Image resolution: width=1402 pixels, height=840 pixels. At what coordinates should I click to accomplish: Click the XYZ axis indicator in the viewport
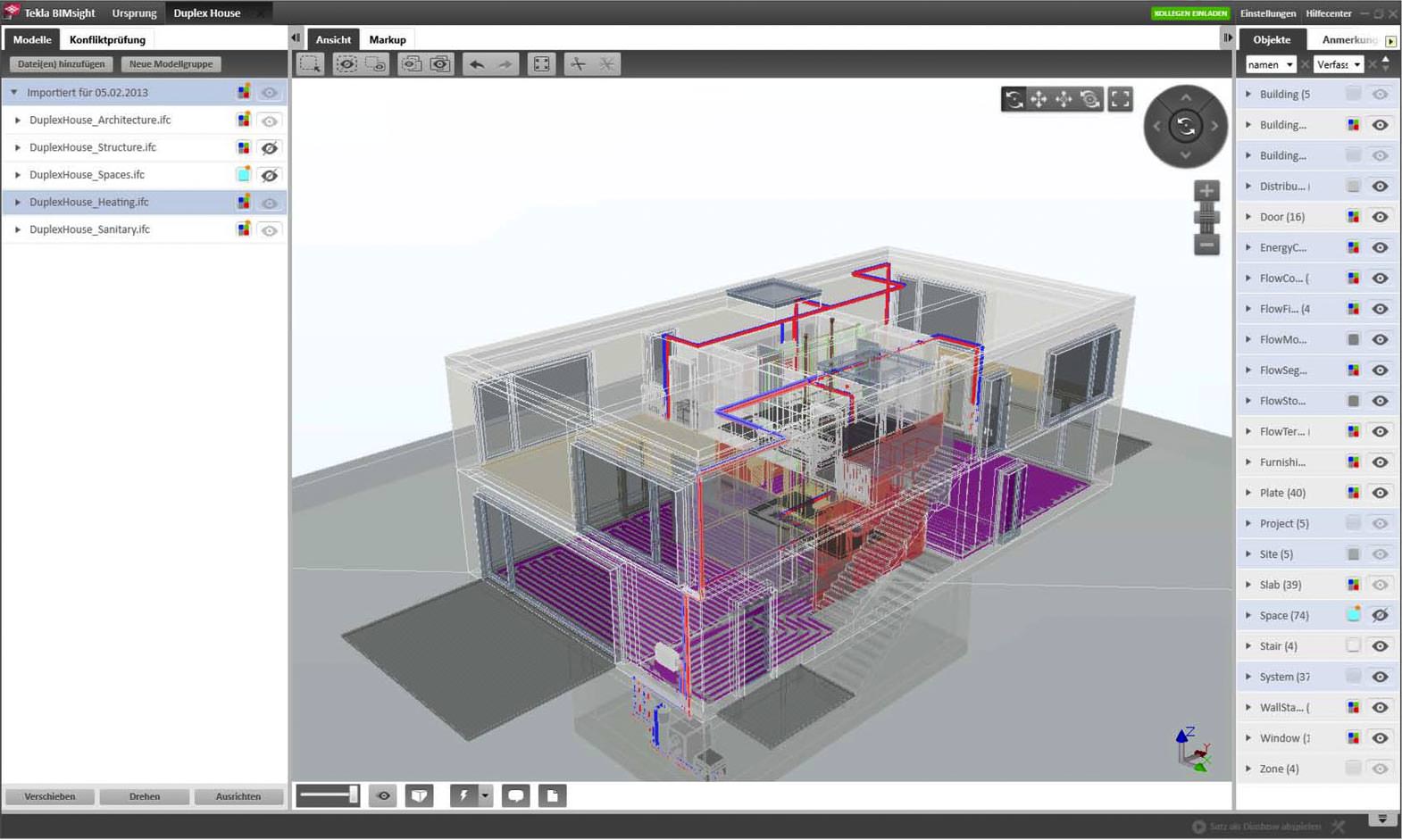click(1194, 749)
